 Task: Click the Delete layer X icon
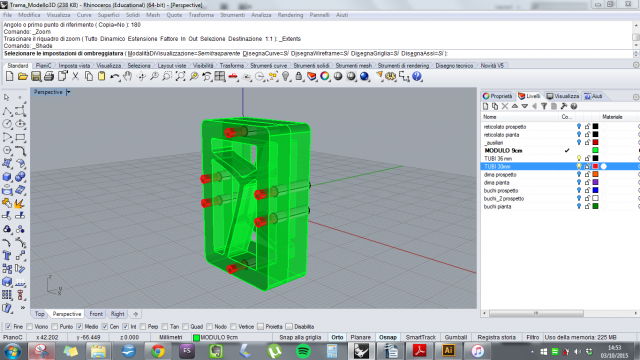[505, 106]
